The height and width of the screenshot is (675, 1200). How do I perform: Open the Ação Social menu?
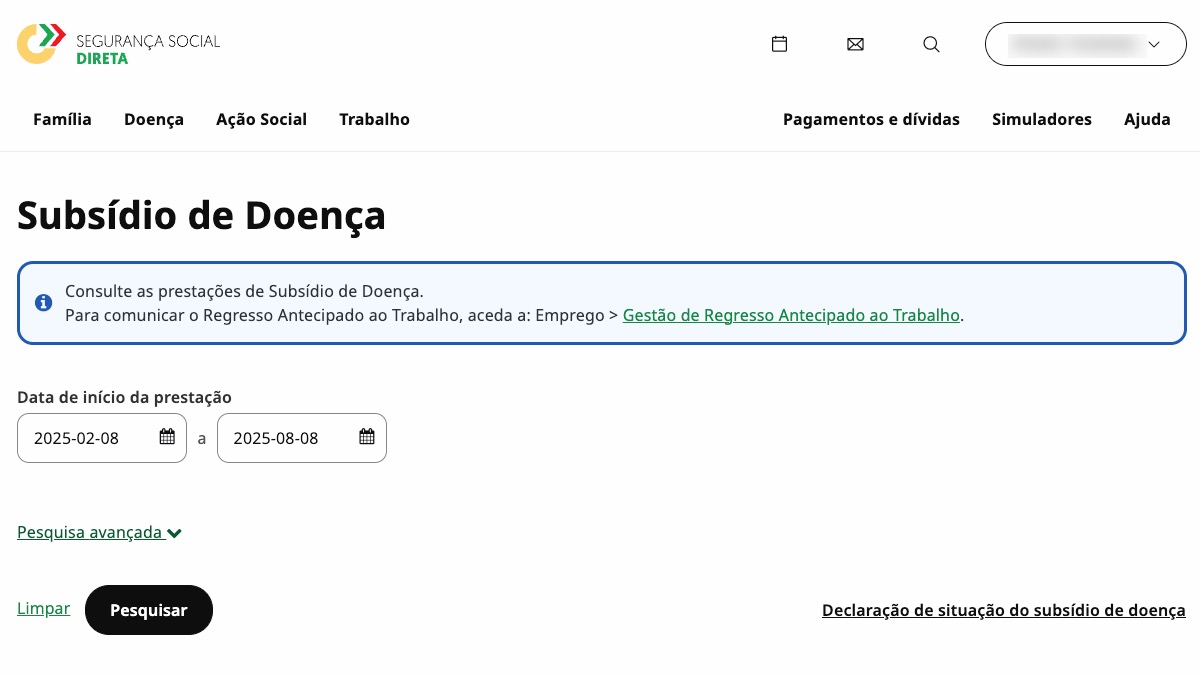[x=261, y=119]
